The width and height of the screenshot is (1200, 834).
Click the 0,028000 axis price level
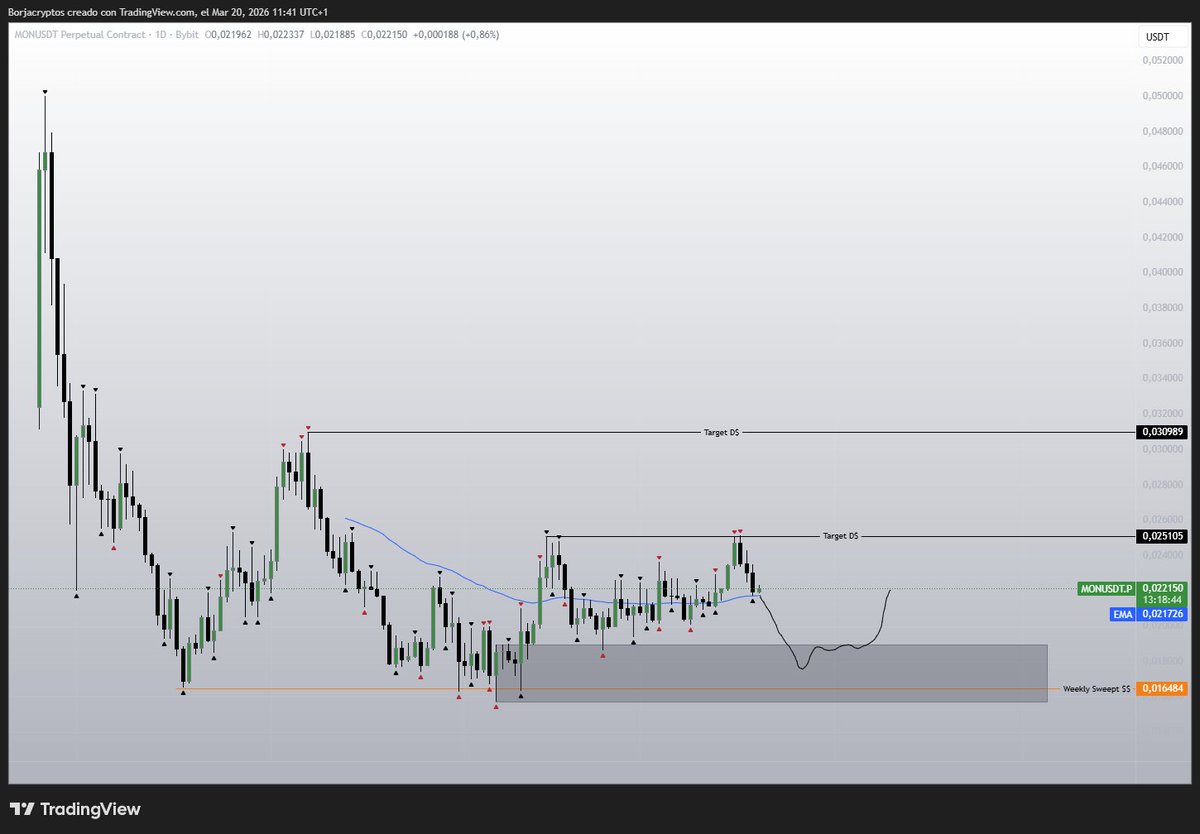(1161, 484)
